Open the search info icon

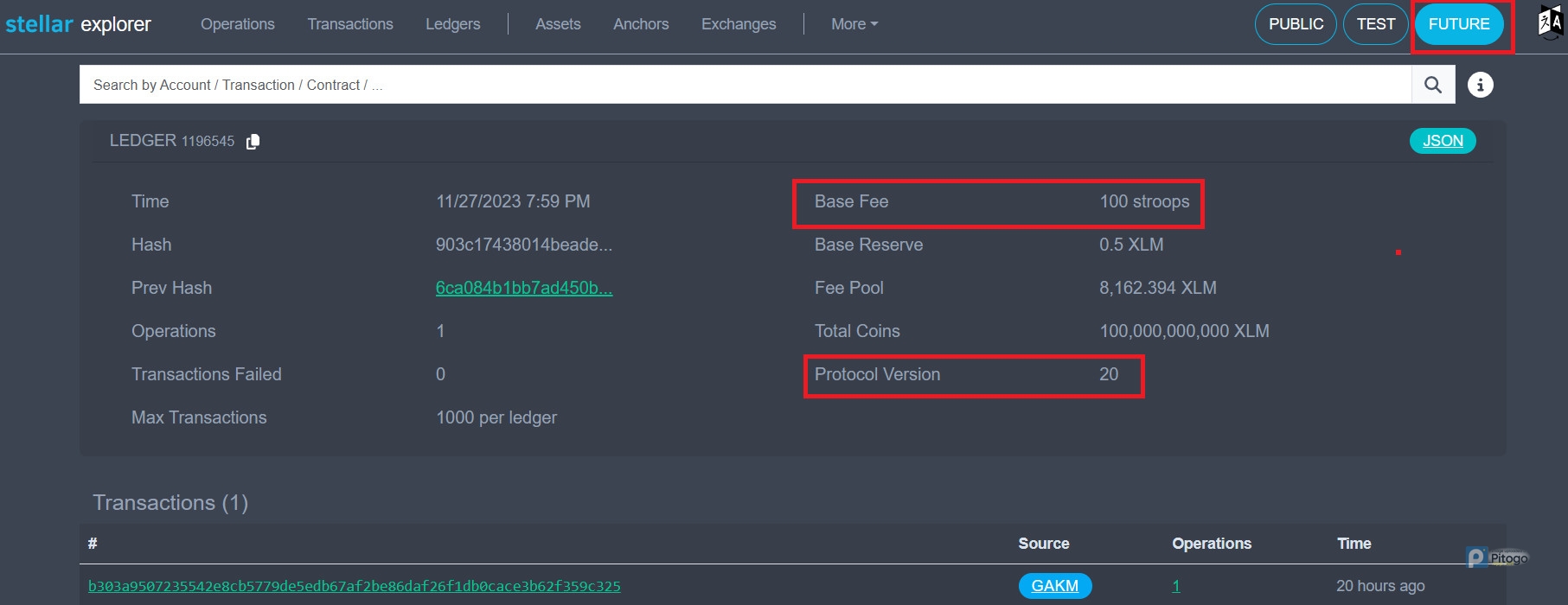[1480, 85]
